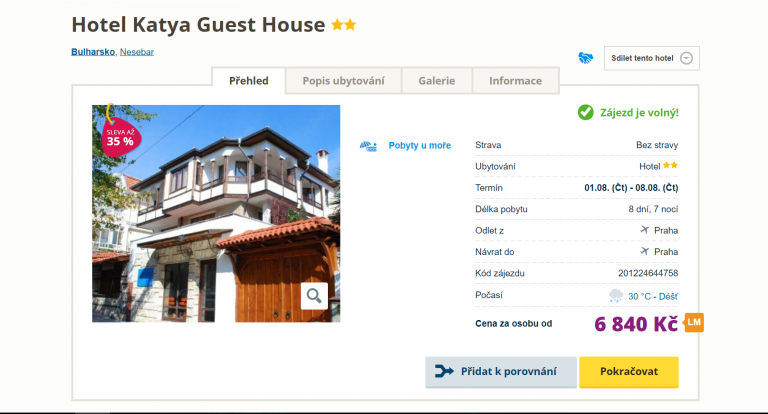Click the airplane icon in Návrat do row
Viewport: 768px width, 414px height.
click(x=645, y=251)
